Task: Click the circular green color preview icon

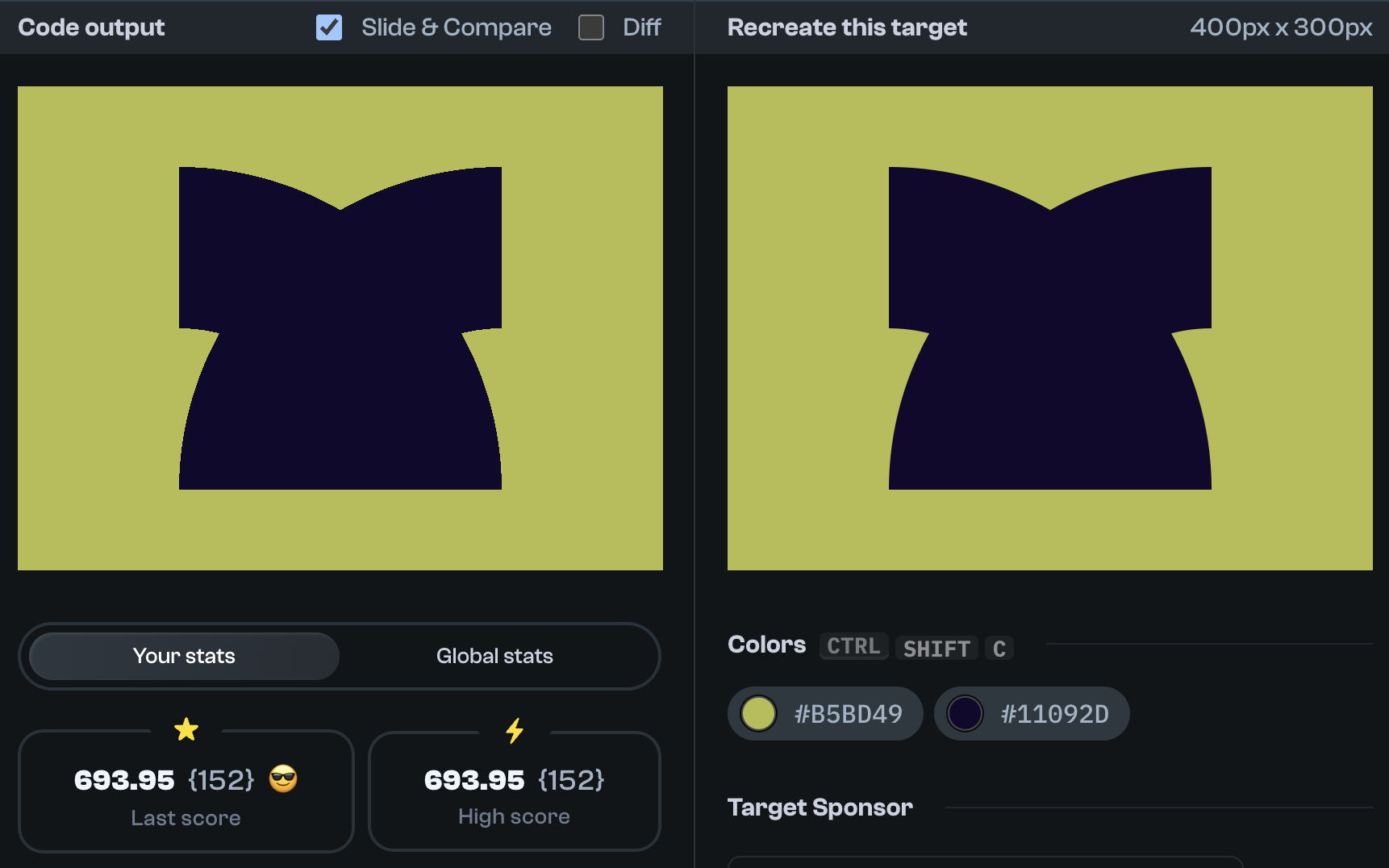Action: point(757,713)
